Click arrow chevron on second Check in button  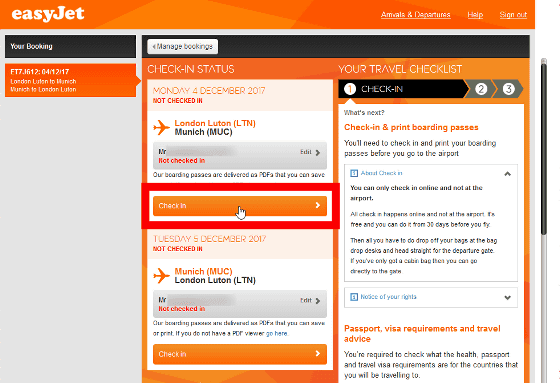click(318, 354)
